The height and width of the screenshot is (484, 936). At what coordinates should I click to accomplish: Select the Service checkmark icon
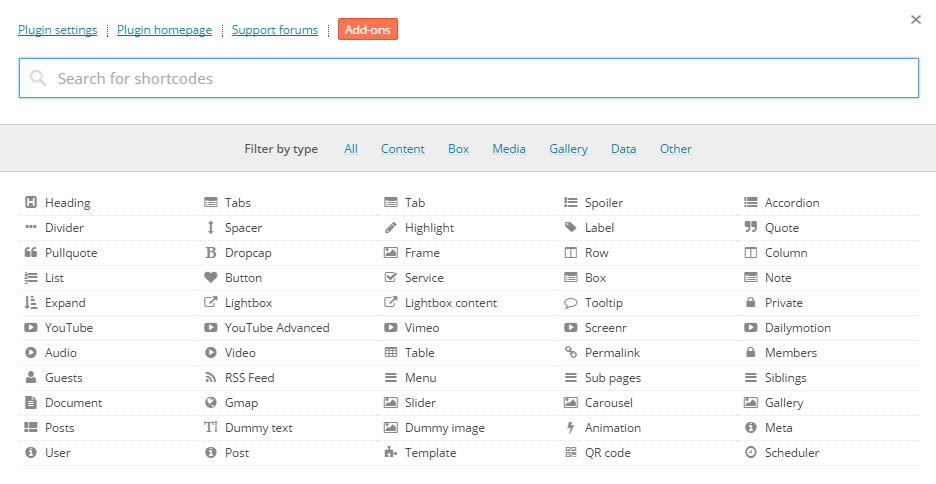(x=390, y=278)
